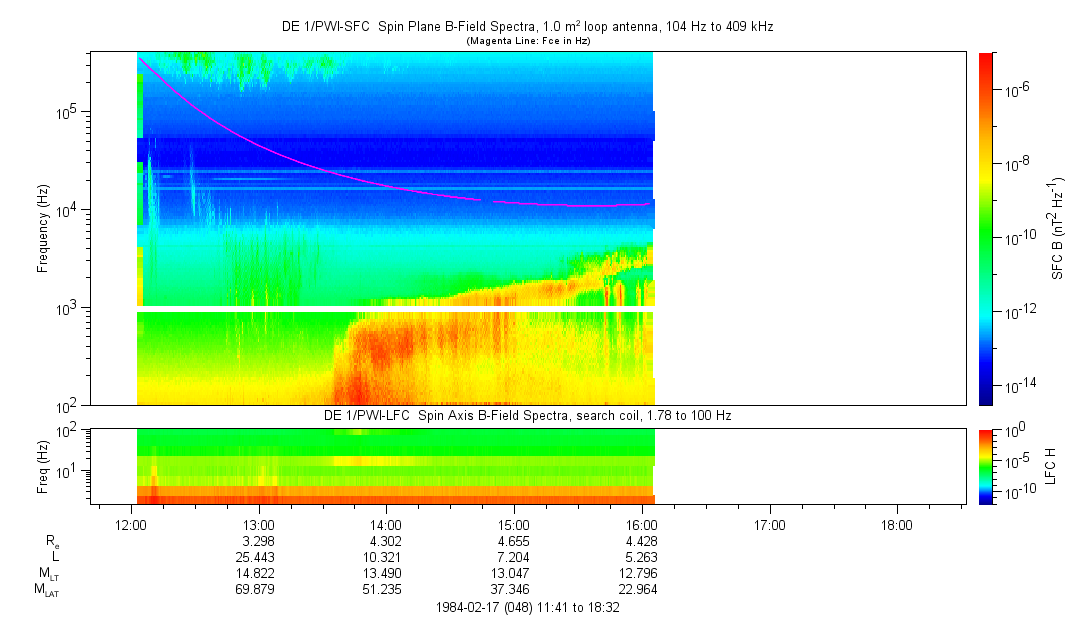Click the 'MLAT' row label
1083x620 pixels.
pyautogui.click(x=47, y=590)
